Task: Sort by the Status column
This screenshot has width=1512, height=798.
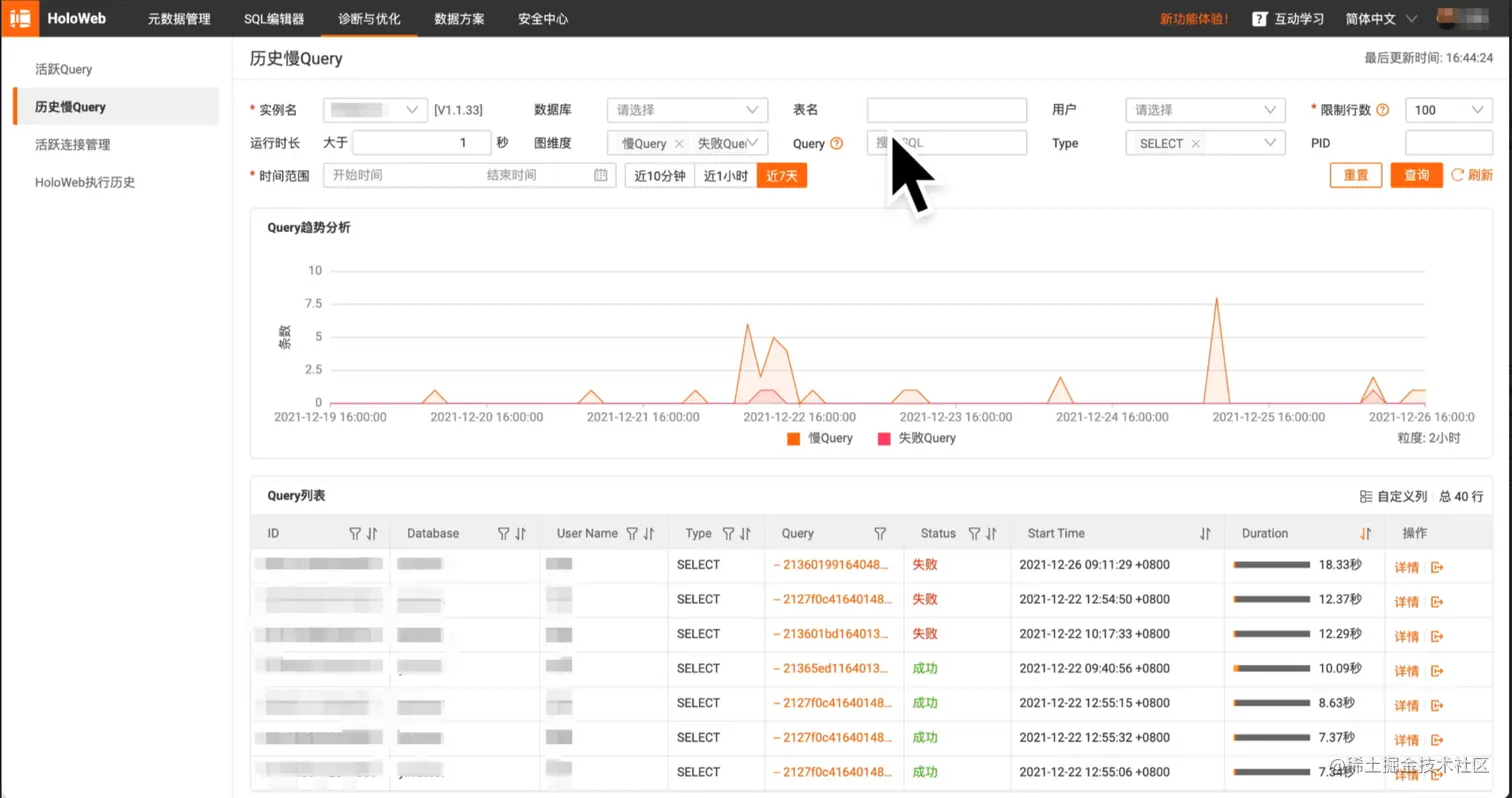Action: point(991,534)
